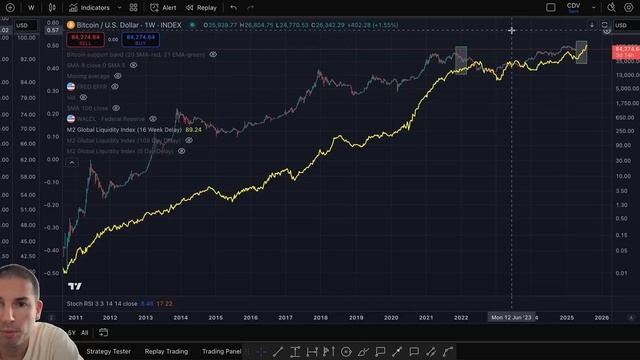The width and height of the screenshot is (640, 360).
Task: Select the curve path drawing tool
Action: coord(448,351)
